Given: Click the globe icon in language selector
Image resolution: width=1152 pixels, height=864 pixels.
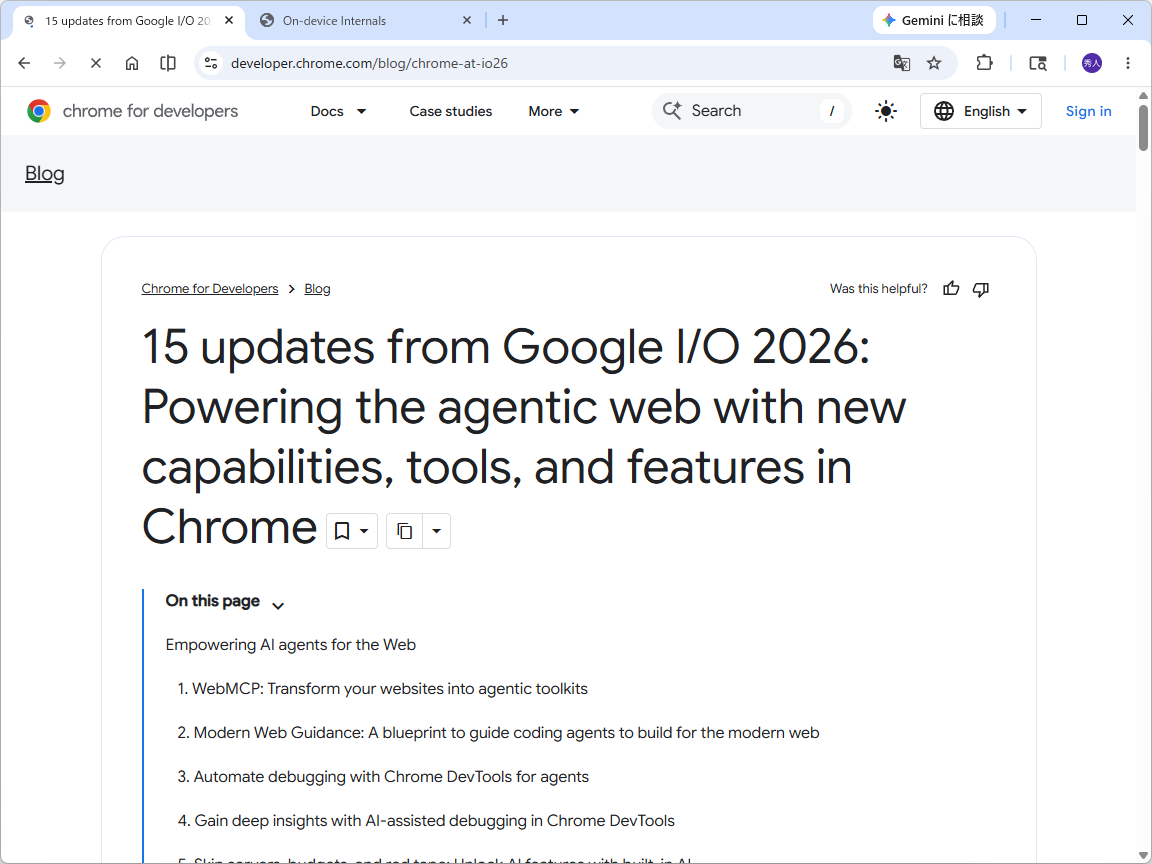Looking at the screenshot, I should pyautogui.click(x=943, y=111).
